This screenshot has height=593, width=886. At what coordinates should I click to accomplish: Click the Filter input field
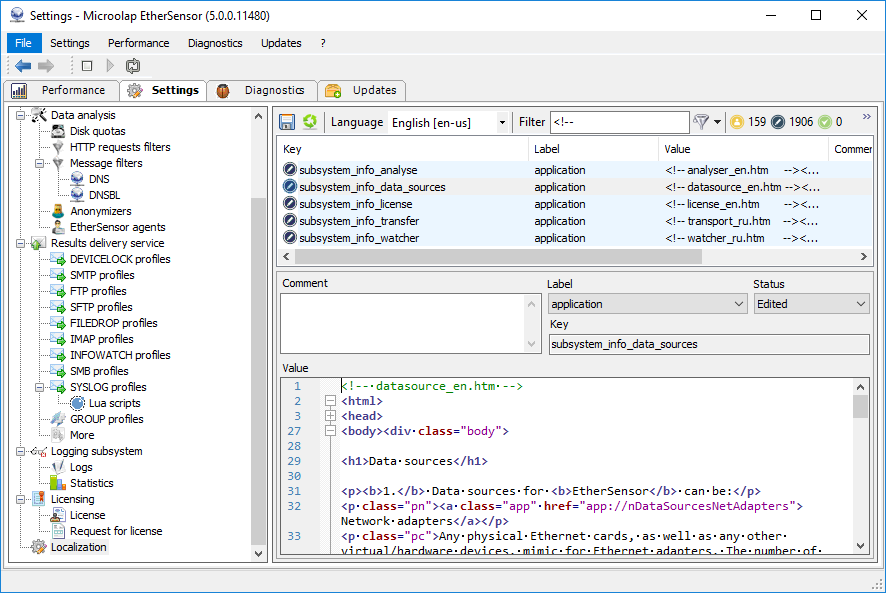[619, 122]
